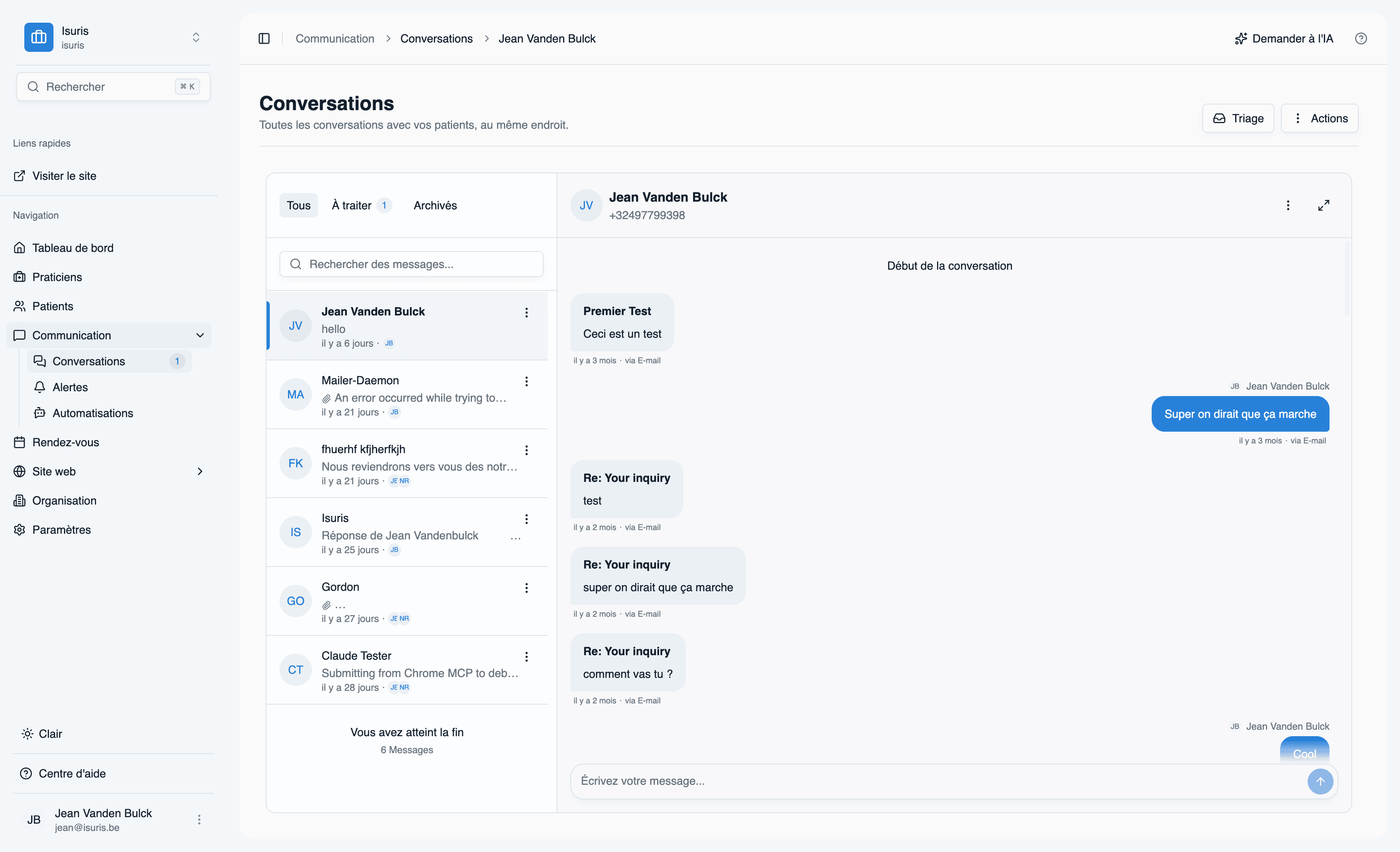
Task: Open options for Mailer-Daemon conversation
Action: (x=527, y=381)
